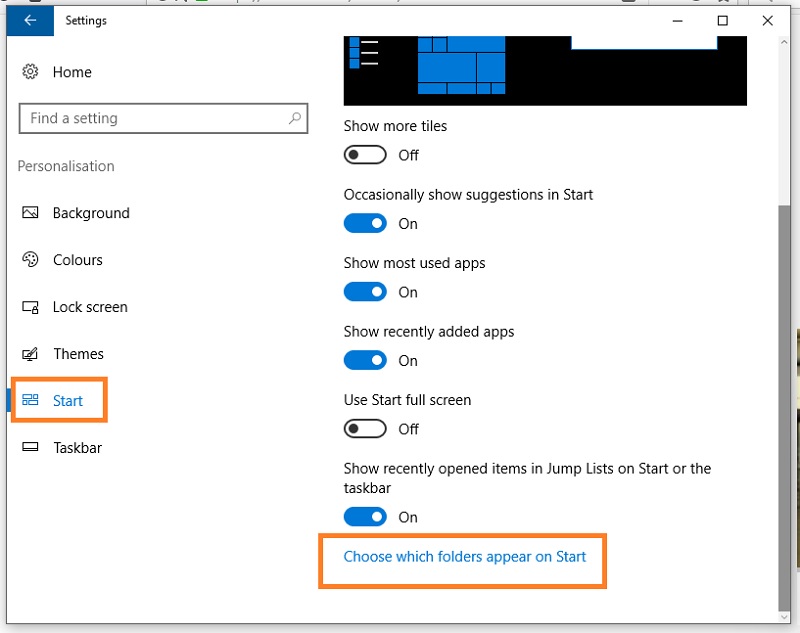Switch to the Taskbar settings page
This screenshot has height=633, width=800.
point(77,447)
